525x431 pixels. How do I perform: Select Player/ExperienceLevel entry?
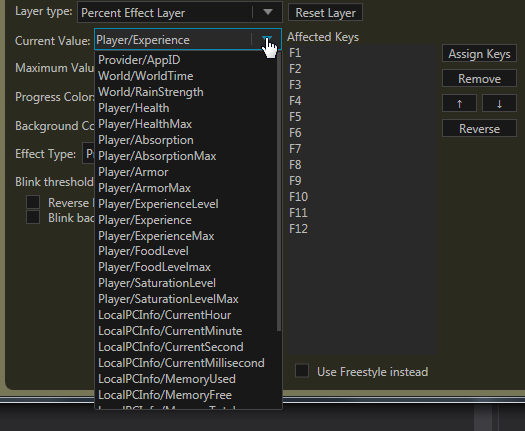[186, 204]
